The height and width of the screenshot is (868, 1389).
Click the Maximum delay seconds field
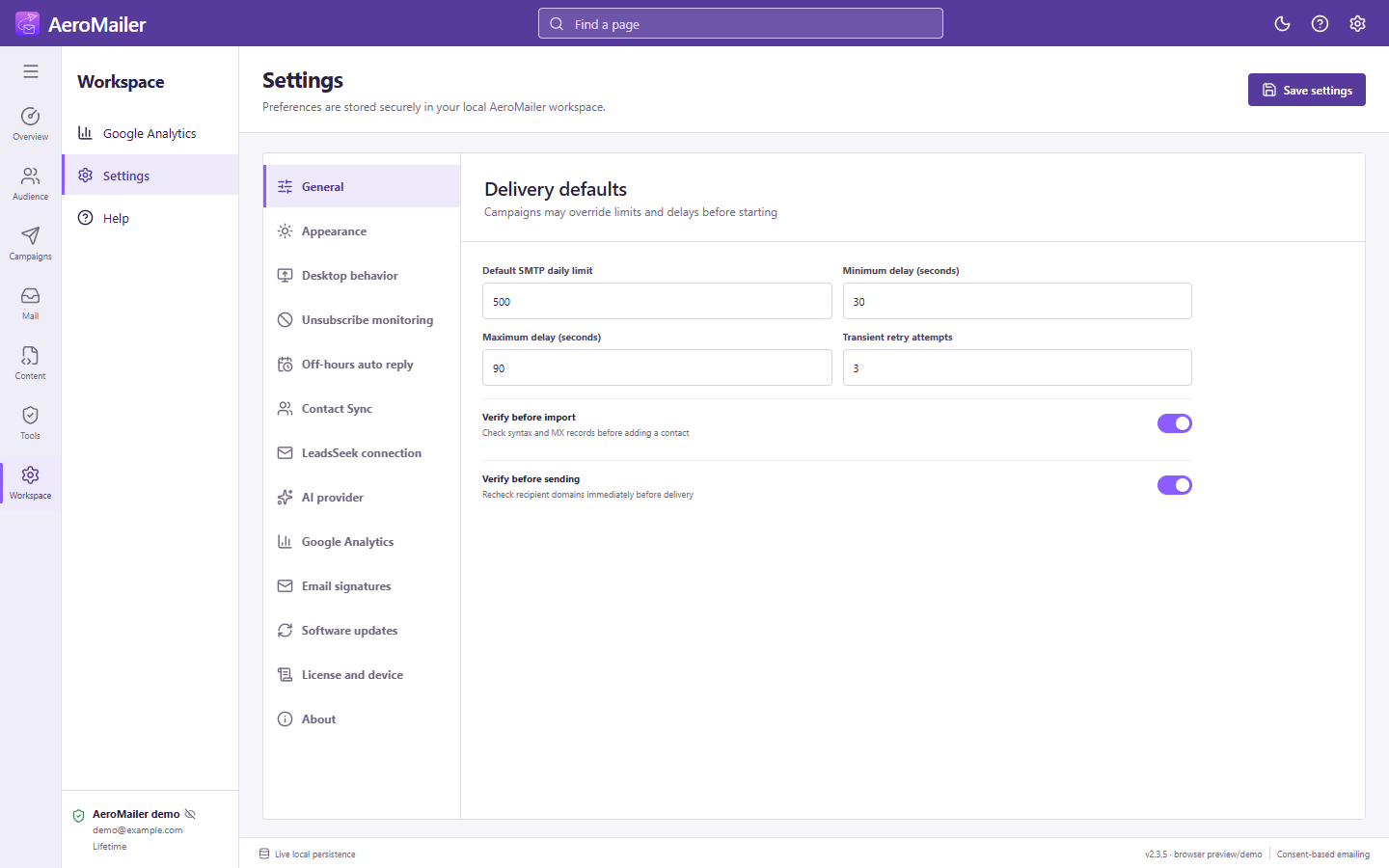click(x=657, y=367)
